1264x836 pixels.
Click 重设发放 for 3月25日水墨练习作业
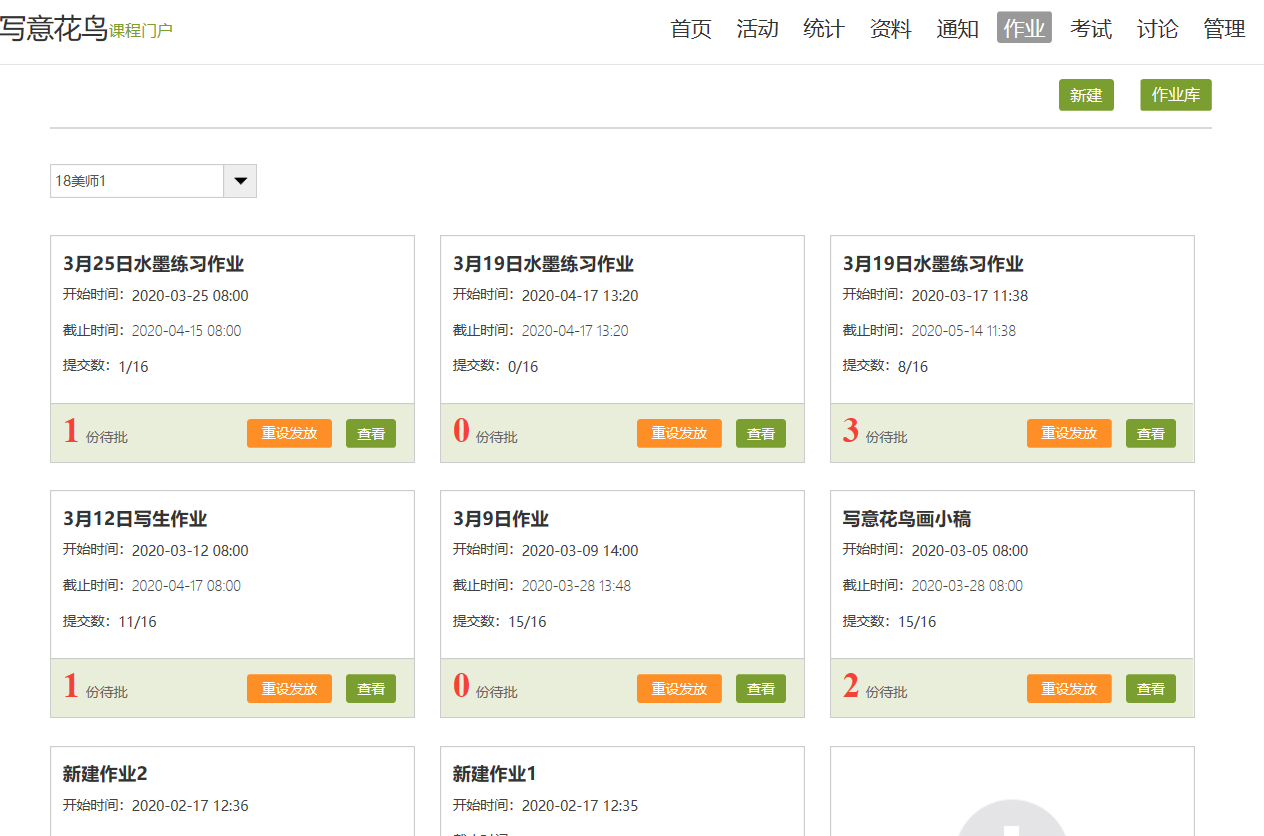click(x=289, y=433)
